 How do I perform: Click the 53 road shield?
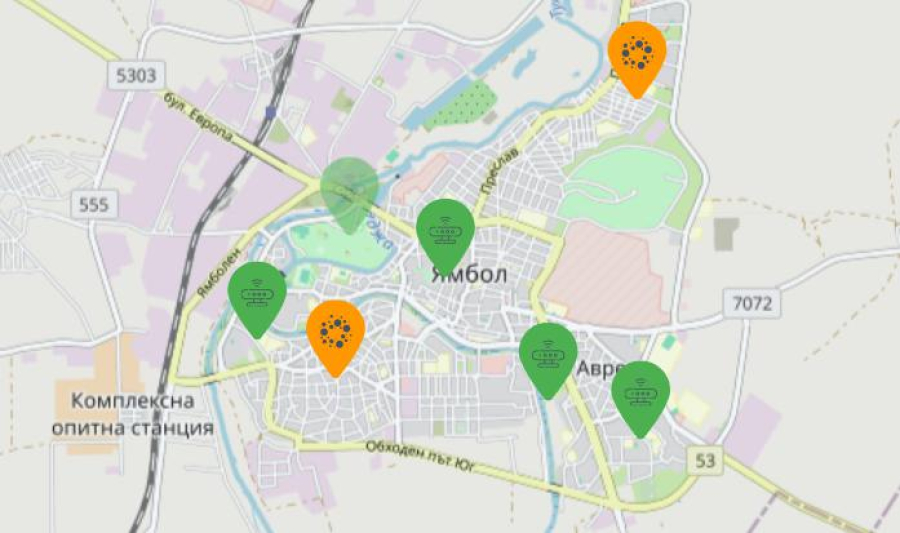pyautogui.click(x=705, y=460)
